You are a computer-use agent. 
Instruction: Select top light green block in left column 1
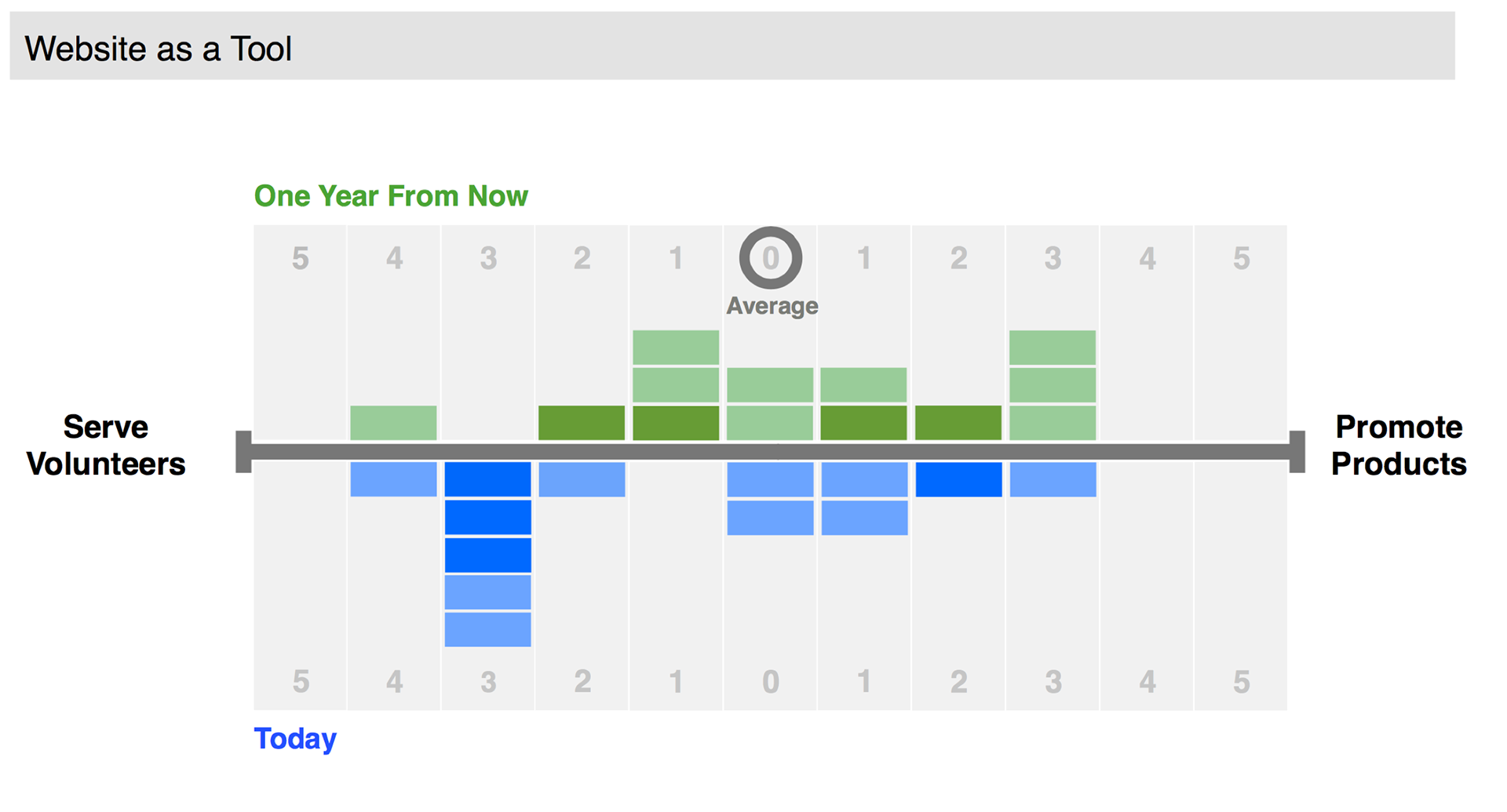(676, 348)
